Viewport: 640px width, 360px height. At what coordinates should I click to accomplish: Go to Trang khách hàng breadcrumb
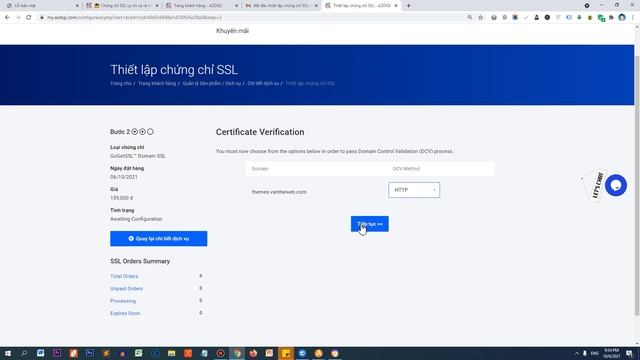pos(157,83)
